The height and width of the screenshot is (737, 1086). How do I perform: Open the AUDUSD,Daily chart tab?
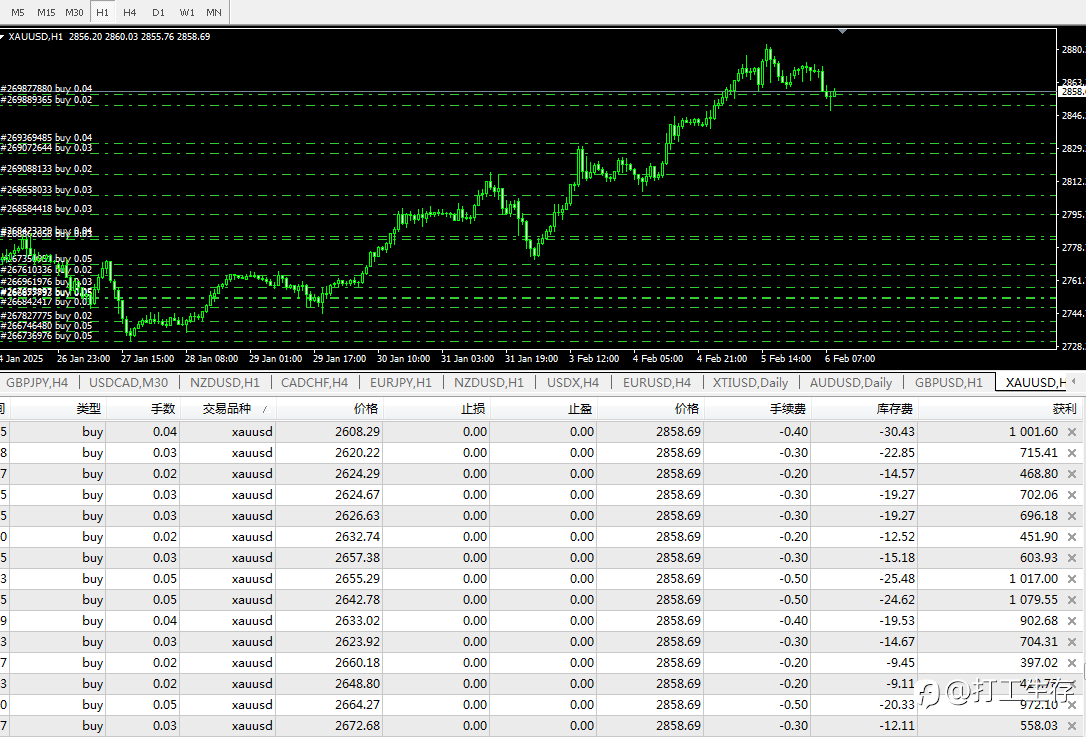point(851,382)
